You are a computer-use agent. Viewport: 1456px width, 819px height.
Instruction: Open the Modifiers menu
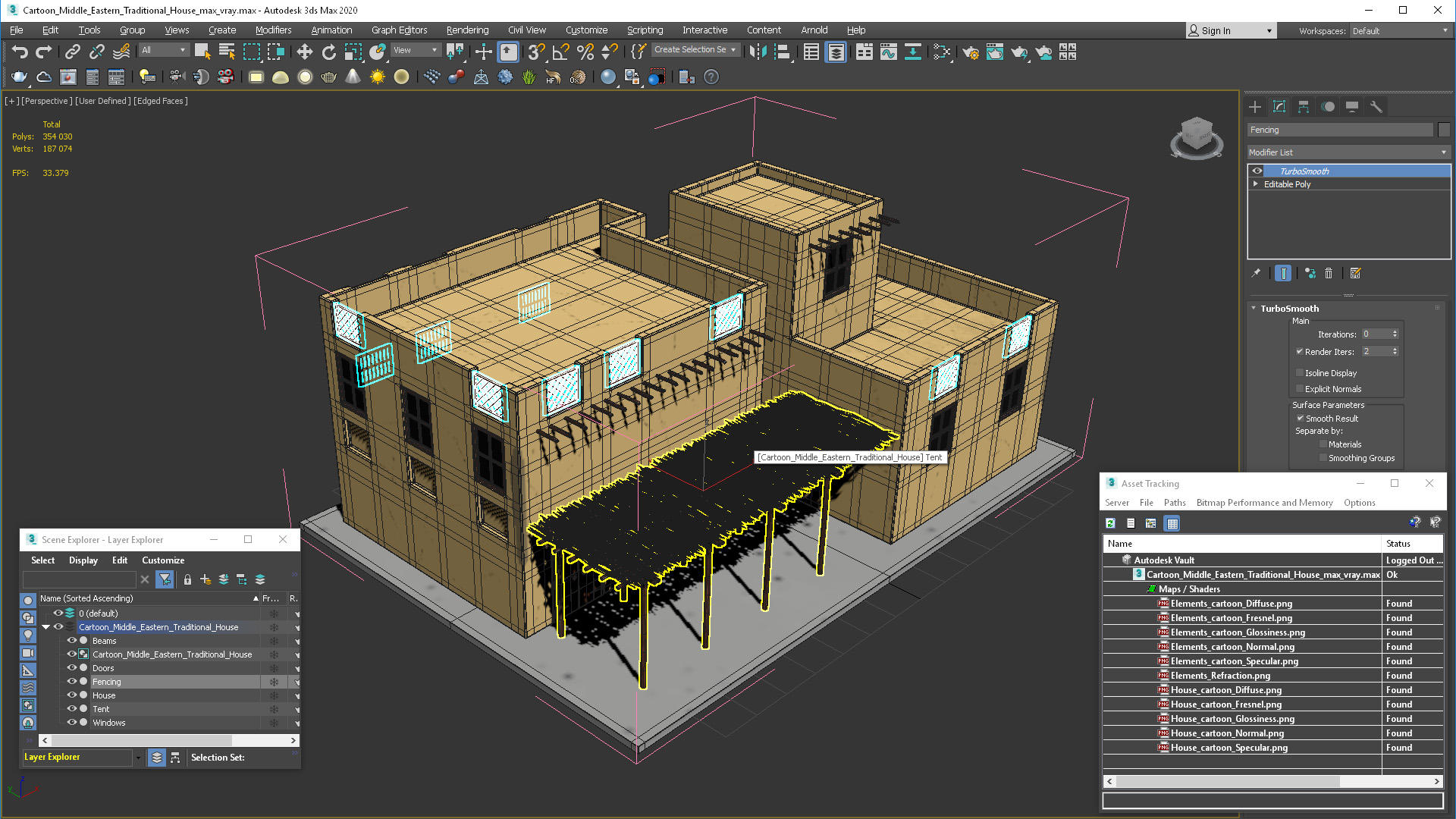pyautogui.click(x=273, y=30)
